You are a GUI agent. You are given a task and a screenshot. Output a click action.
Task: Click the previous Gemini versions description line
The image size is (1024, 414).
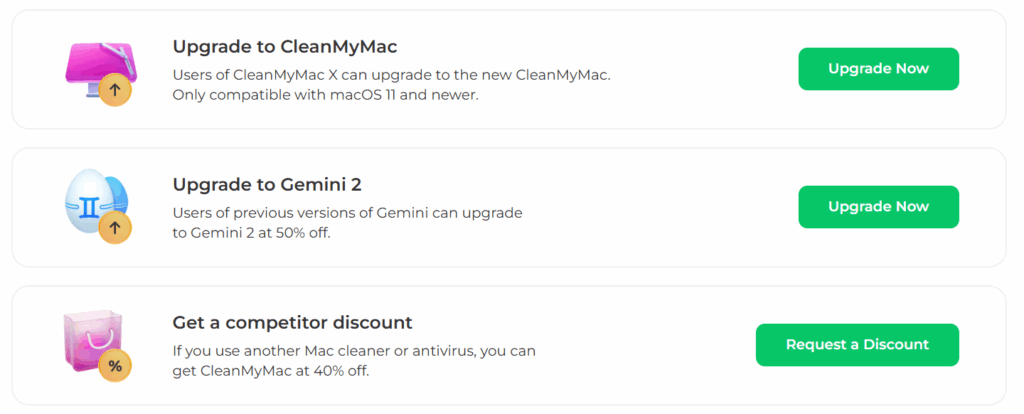tap(347, 213)
